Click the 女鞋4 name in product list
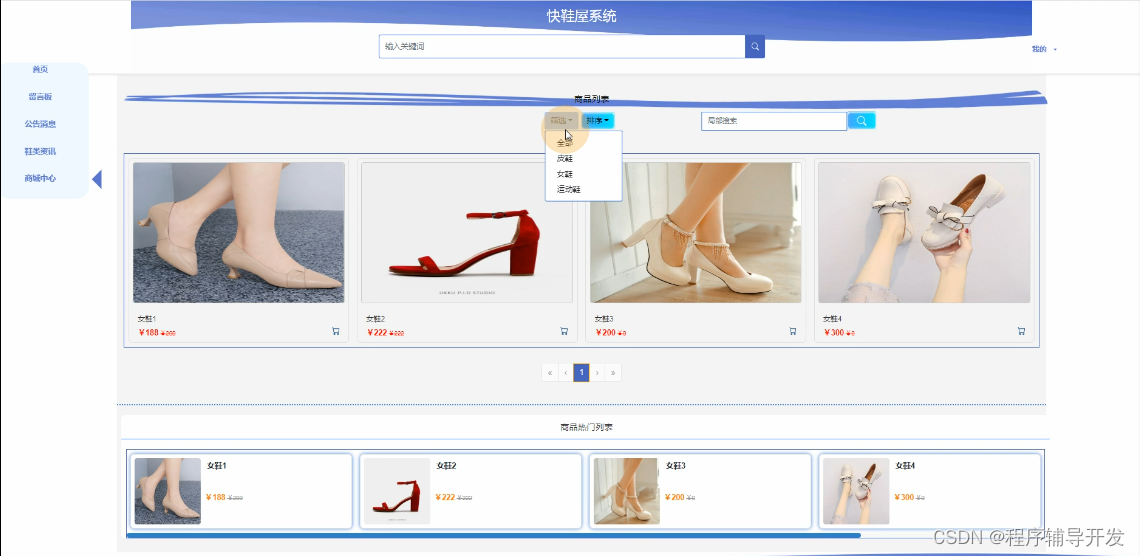1140x556 pixels. click(x=832, y=318)
